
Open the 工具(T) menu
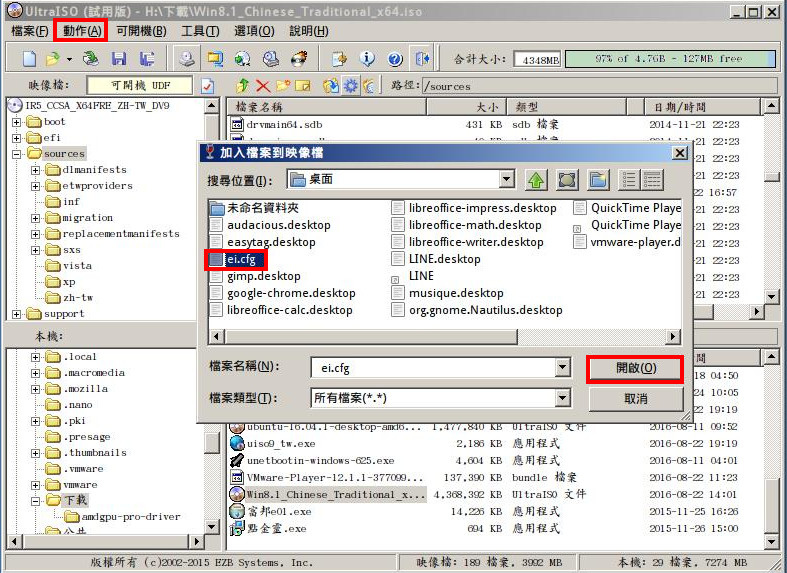tap(200, 31)
